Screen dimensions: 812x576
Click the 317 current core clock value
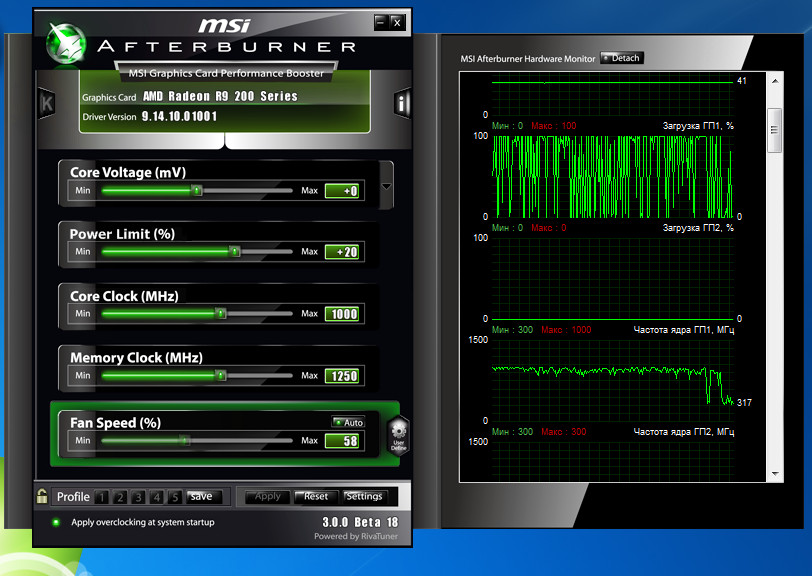tap(744, 402)
